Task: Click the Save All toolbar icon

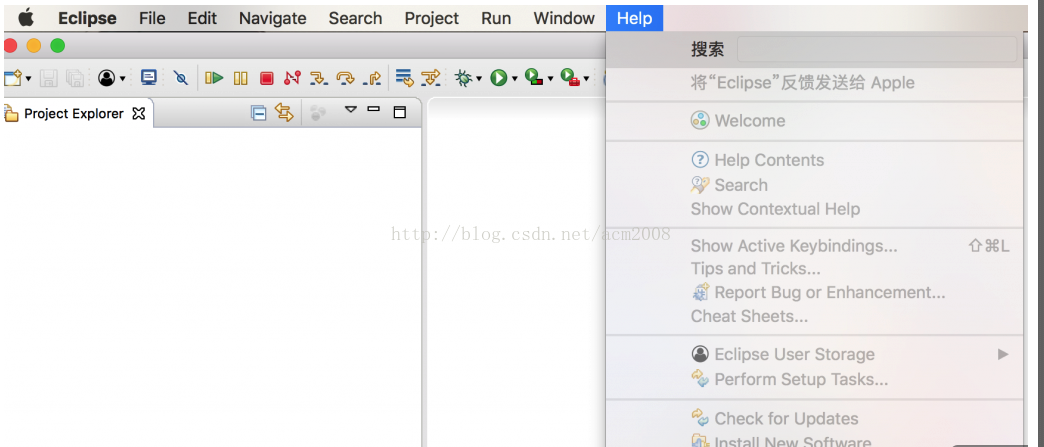Action: click(75, 79)
